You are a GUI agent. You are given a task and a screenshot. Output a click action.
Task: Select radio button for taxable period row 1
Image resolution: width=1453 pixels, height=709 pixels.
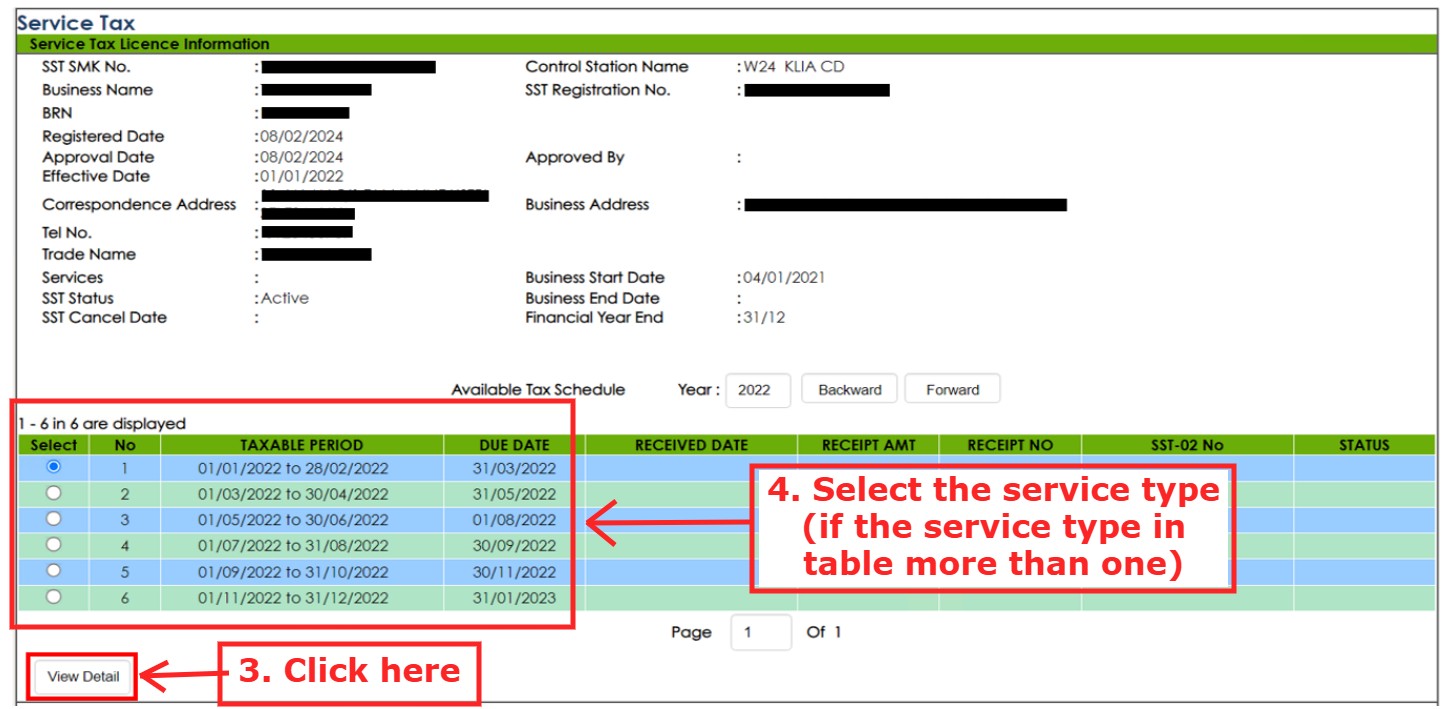(x=54, y=467)
